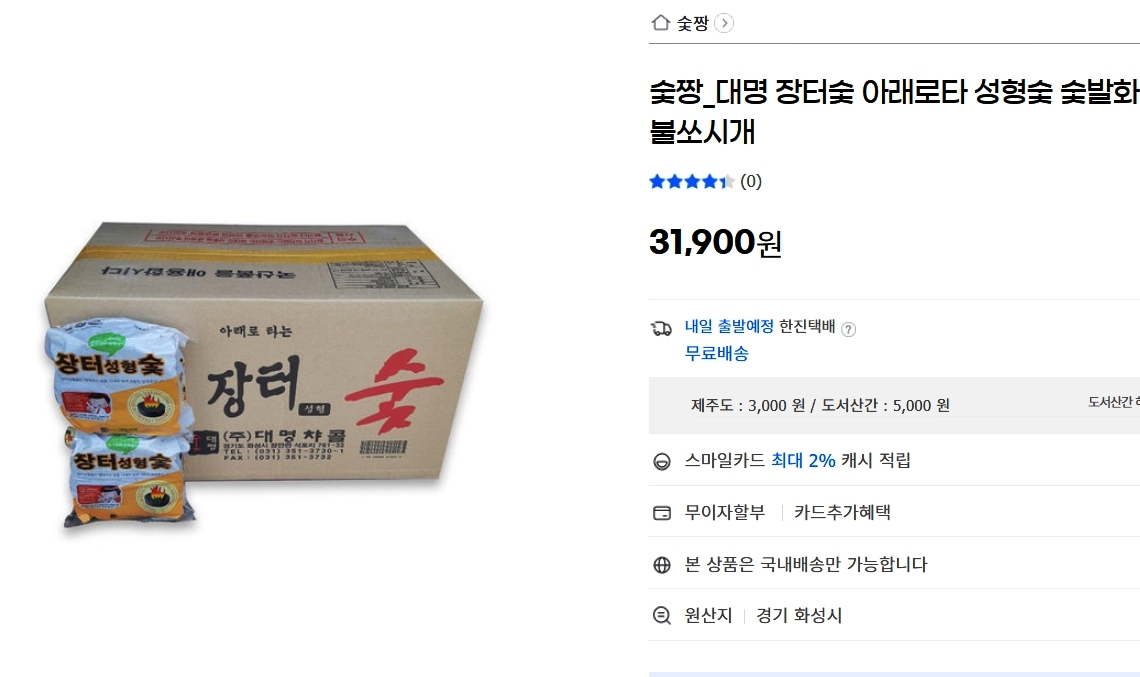
Task: Click the delivery truck icon
Action: (x=661, y=328)
